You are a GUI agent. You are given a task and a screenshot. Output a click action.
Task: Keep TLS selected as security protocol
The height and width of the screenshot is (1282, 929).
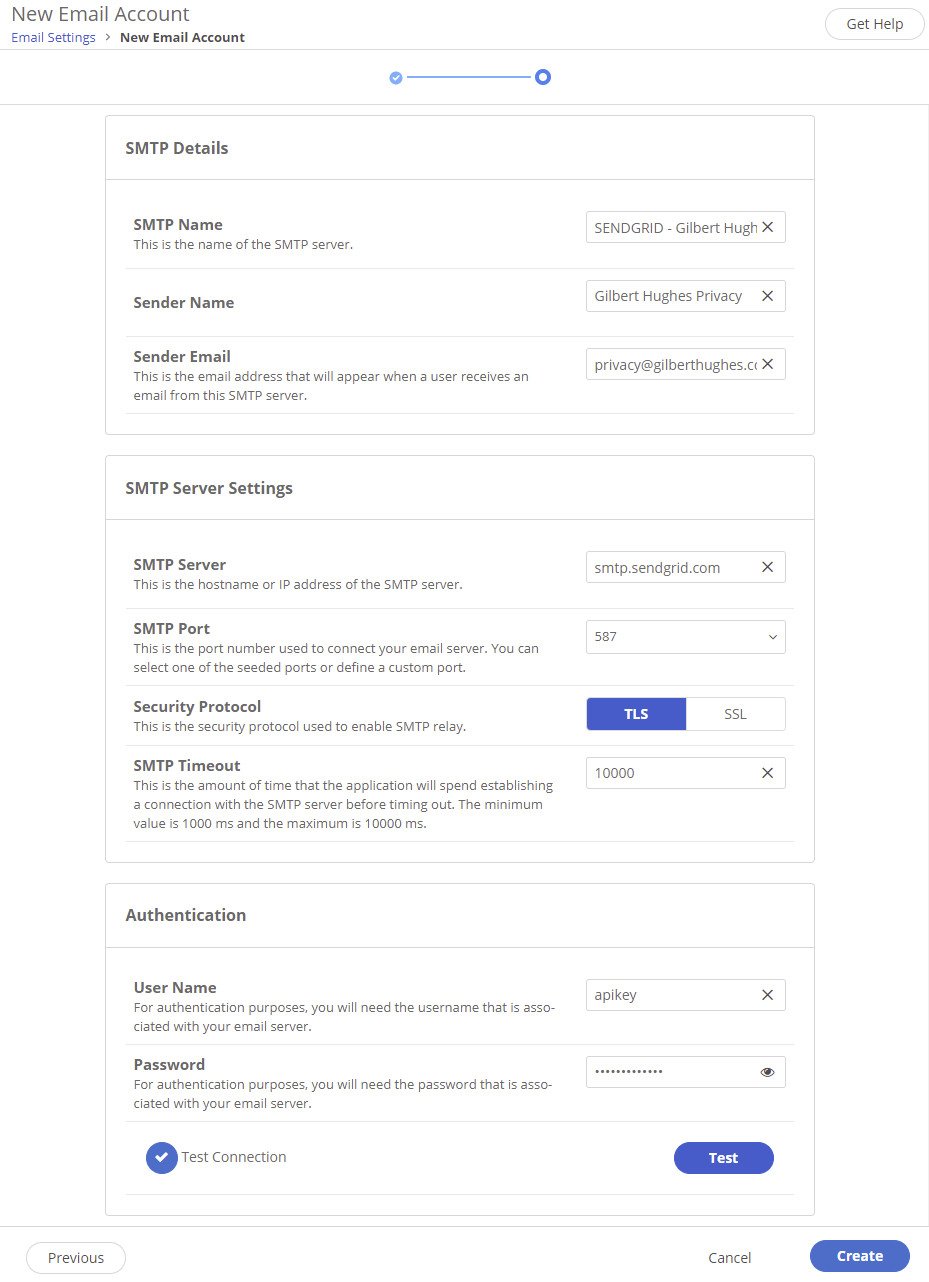coord(636,713)
